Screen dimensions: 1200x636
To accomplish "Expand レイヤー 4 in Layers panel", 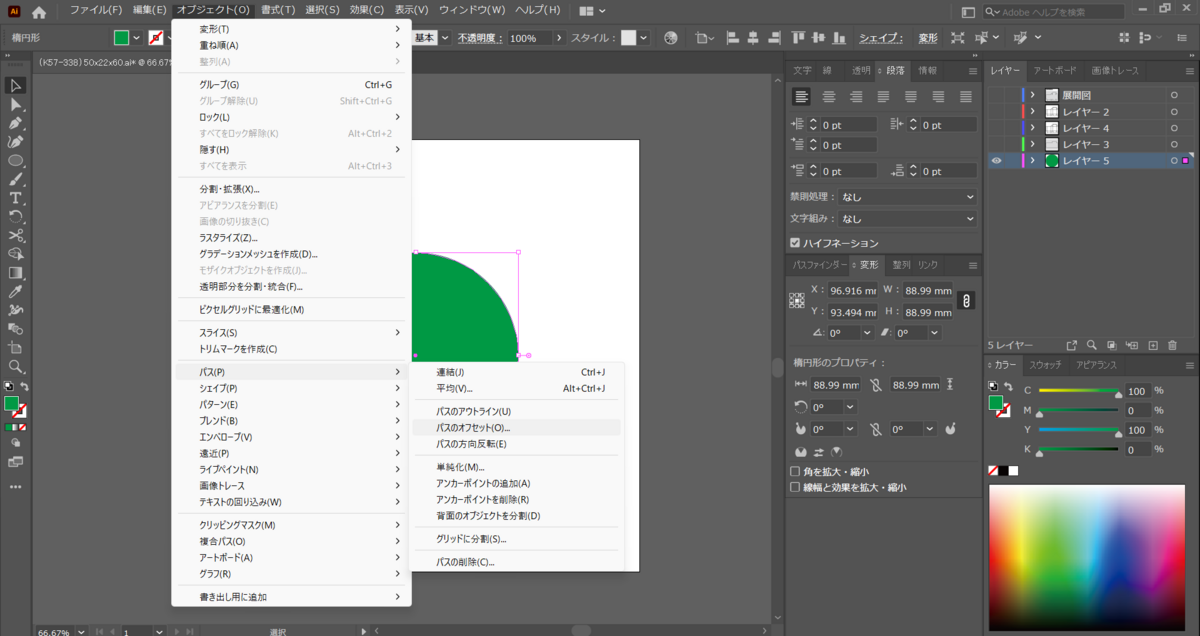I will [1032, 128].
